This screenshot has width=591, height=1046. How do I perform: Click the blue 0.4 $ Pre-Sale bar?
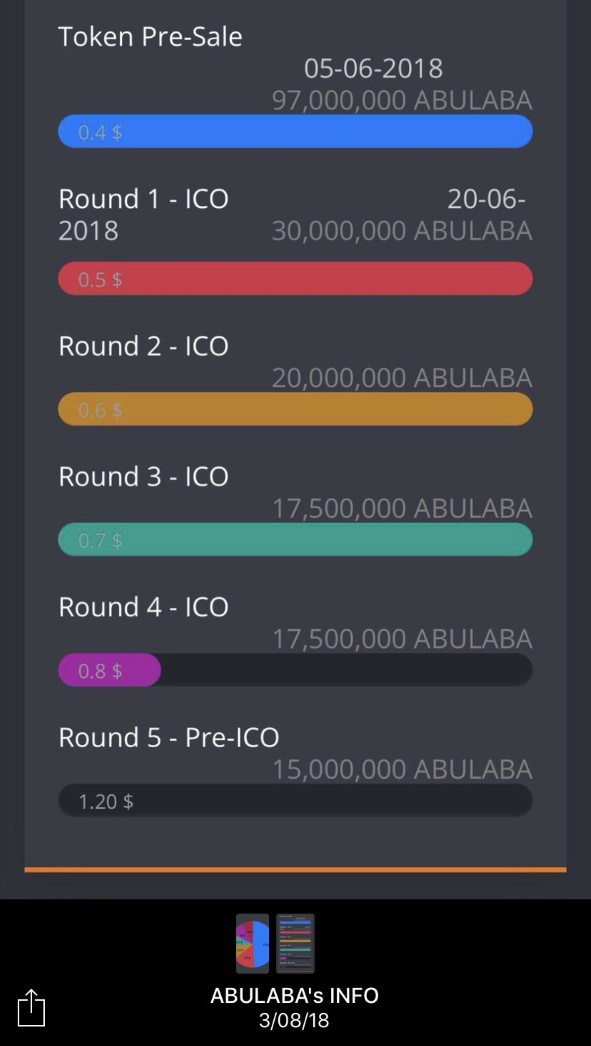pos(296,131)
